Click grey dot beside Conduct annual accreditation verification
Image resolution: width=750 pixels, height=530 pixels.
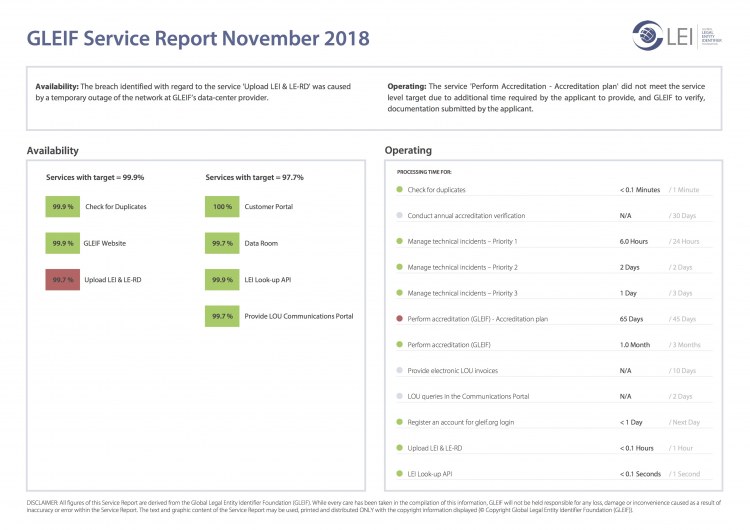point(399,215)
